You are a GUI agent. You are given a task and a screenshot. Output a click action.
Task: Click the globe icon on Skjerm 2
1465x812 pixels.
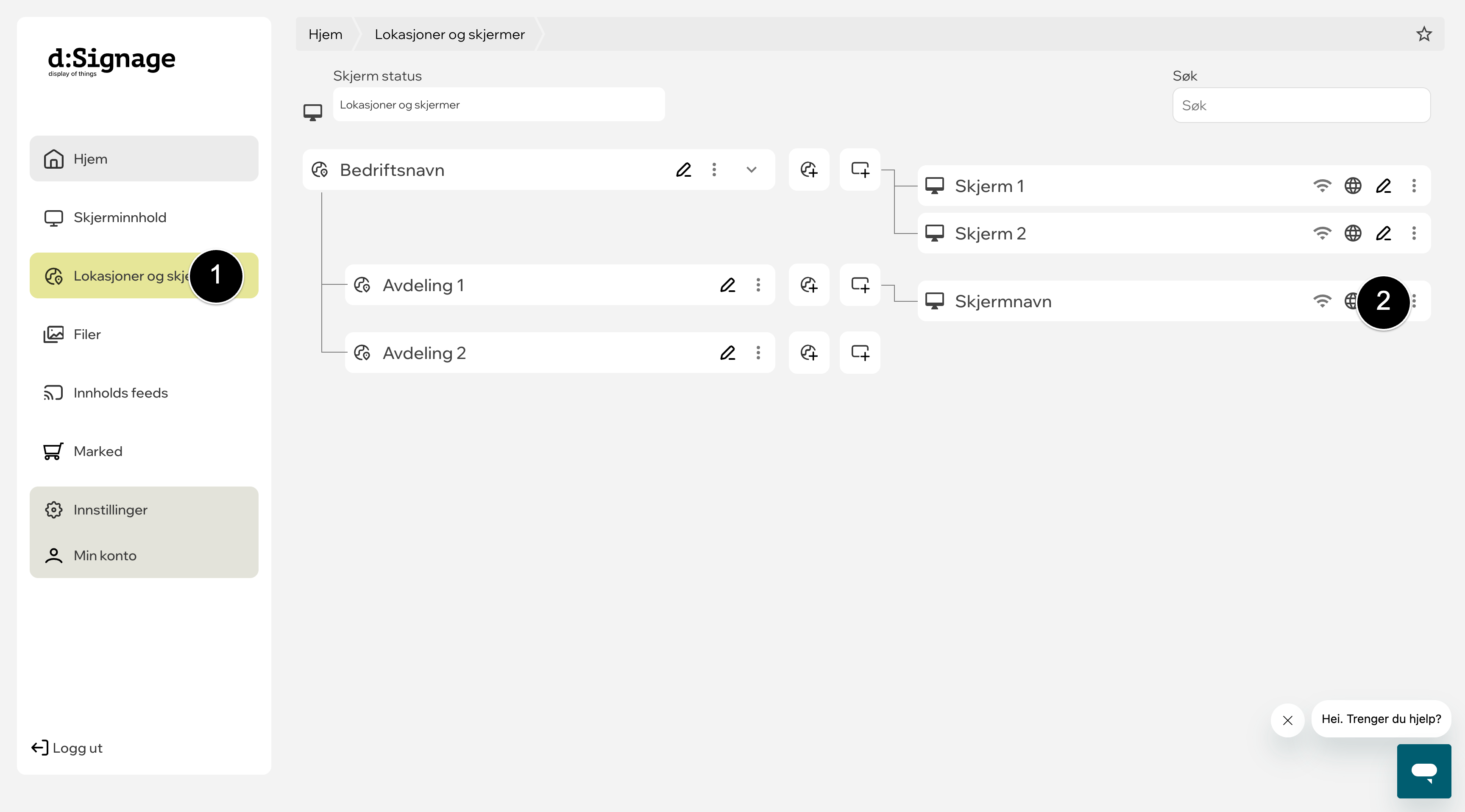point(1353,233)
